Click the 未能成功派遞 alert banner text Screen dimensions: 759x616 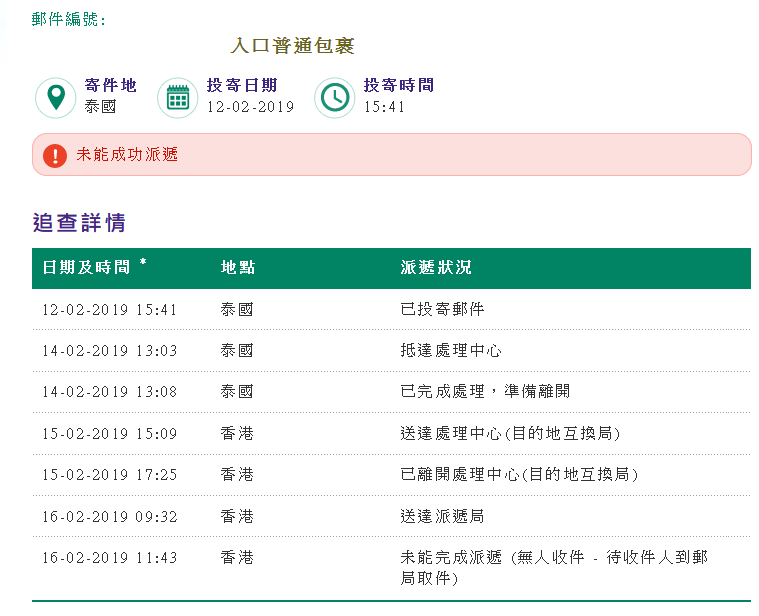(127, 155)
